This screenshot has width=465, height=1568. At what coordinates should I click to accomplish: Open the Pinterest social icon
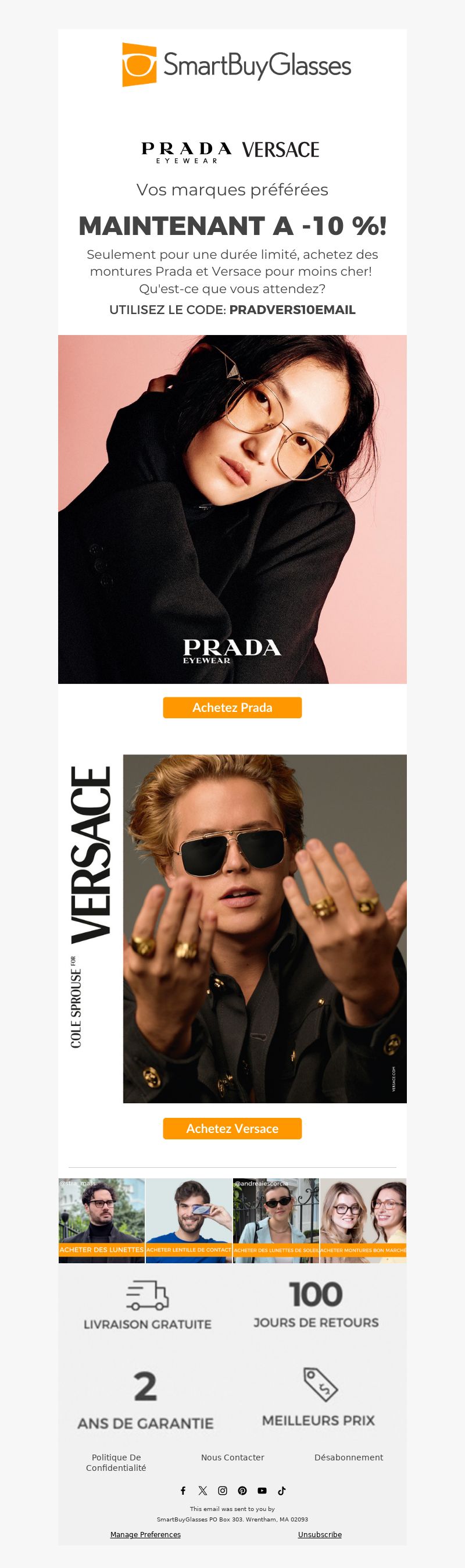point(242,1491)
